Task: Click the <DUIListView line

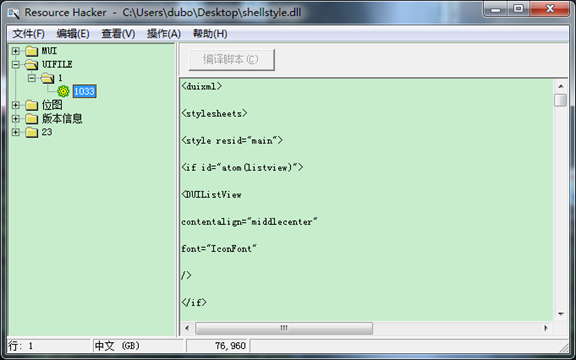Action: coord(211,195)
